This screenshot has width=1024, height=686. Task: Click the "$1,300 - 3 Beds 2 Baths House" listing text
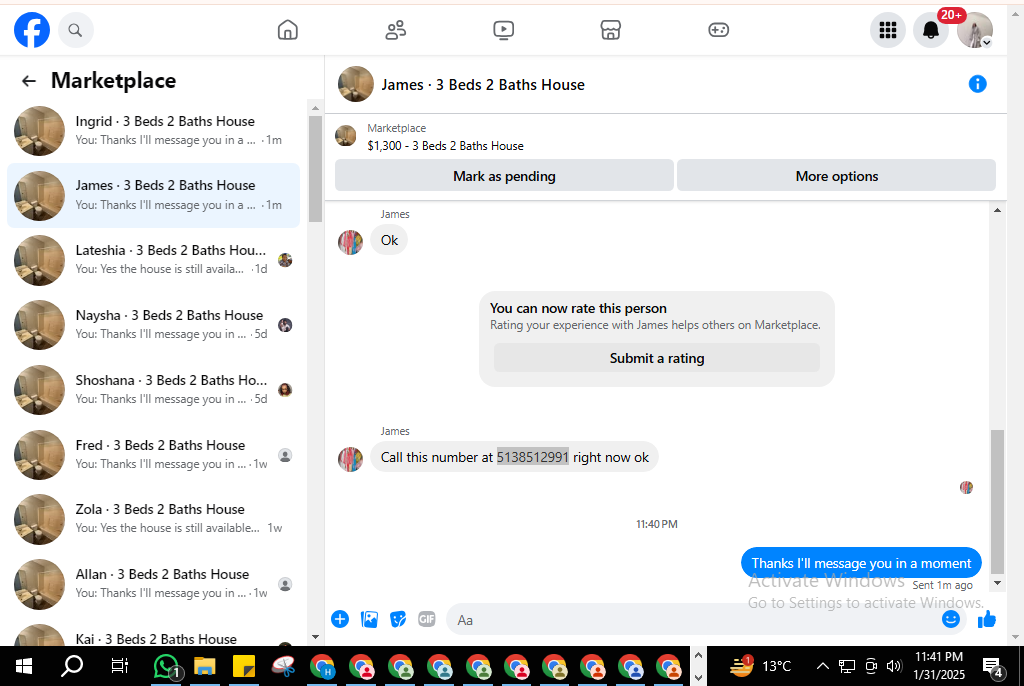pos(445,146)
